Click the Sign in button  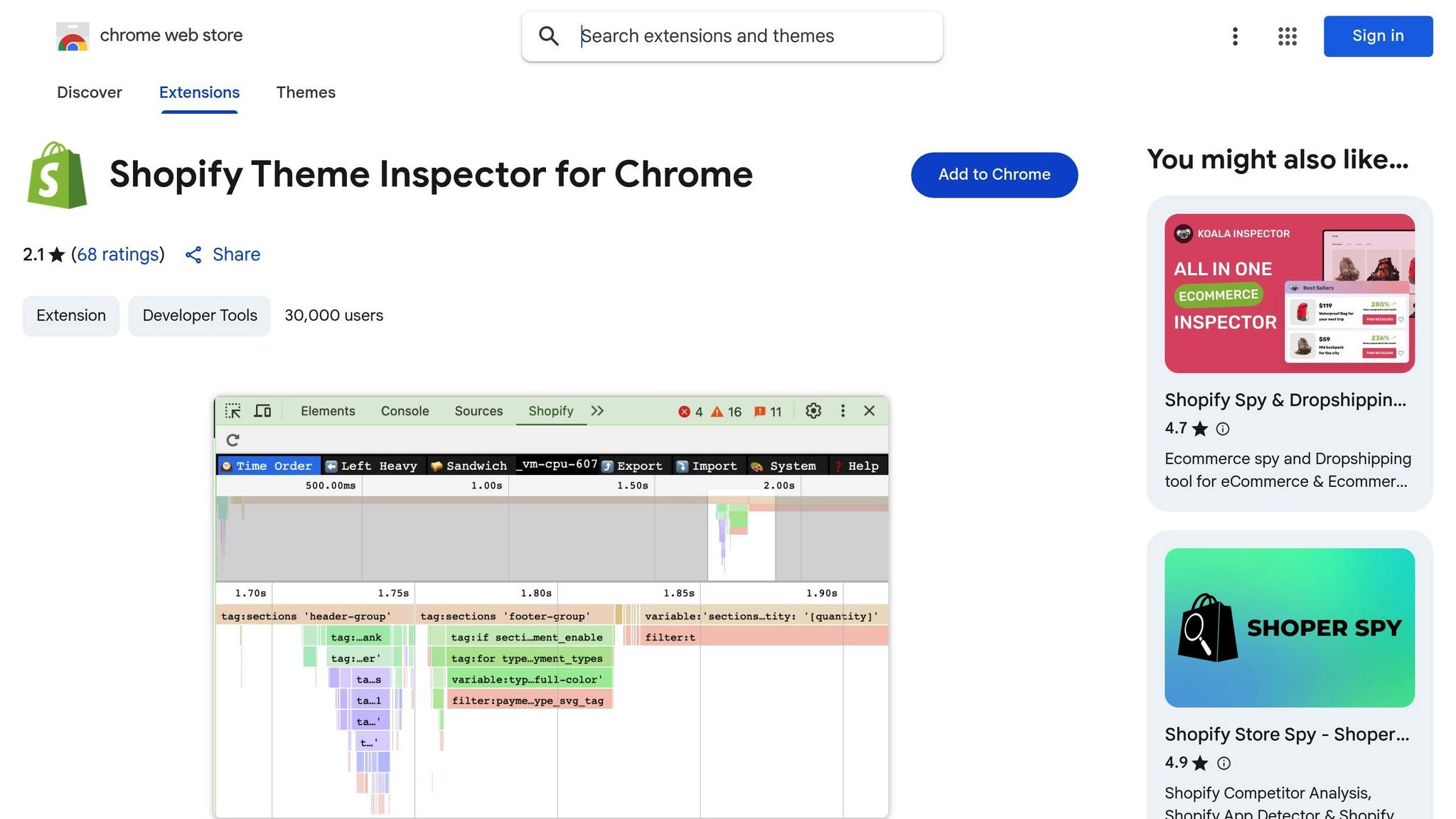(1377, 36)
